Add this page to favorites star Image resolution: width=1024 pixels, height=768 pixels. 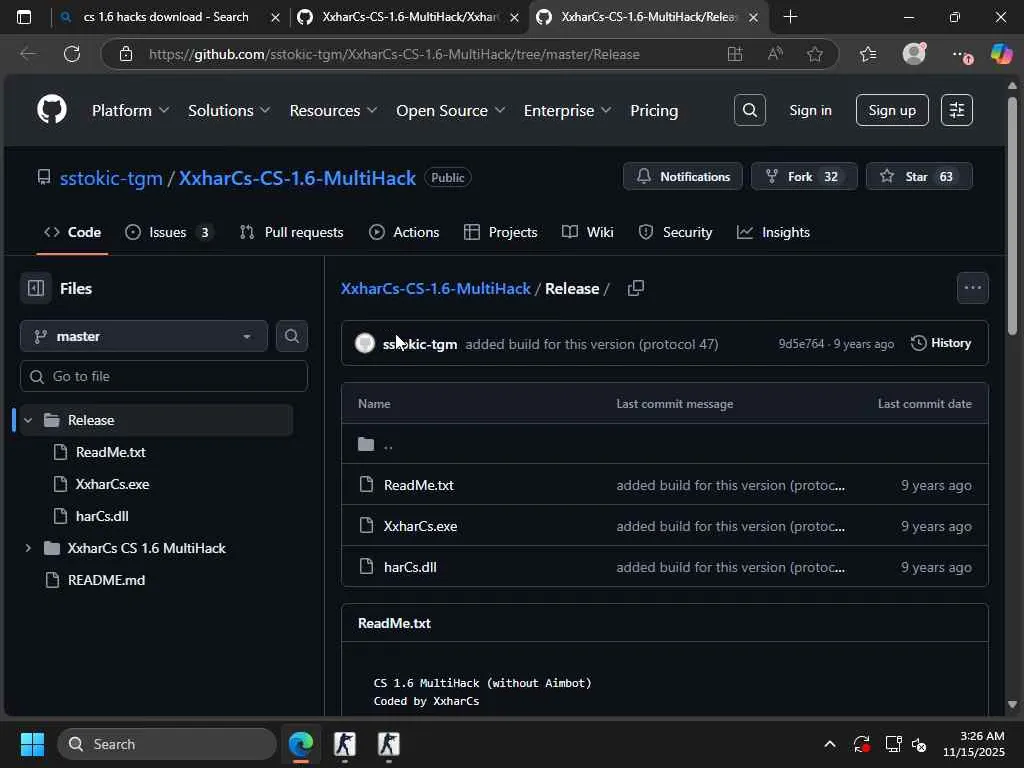tap(814, 54)
